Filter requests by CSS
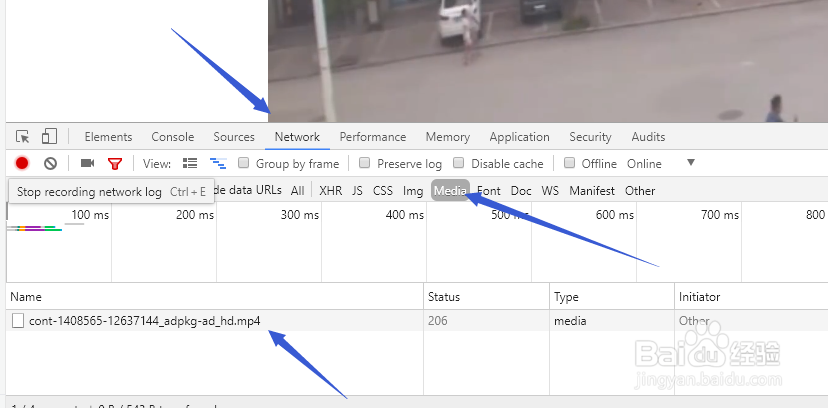This screenshot has height=408, width=828. [x=383, y=191]
